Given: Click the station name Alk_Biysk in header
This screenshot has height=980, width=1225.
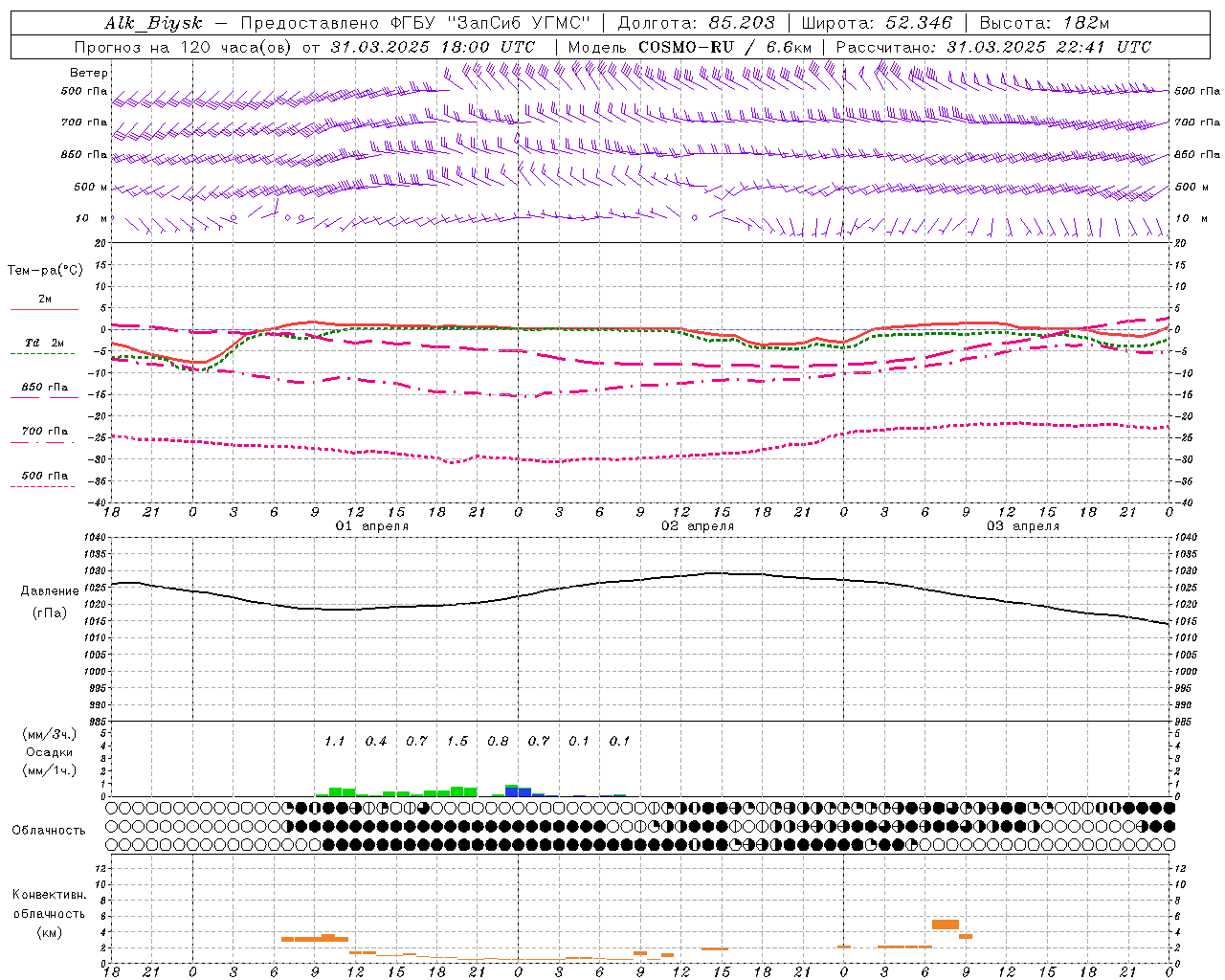Looking at the screenshot, I should click(x=153, y=23).
